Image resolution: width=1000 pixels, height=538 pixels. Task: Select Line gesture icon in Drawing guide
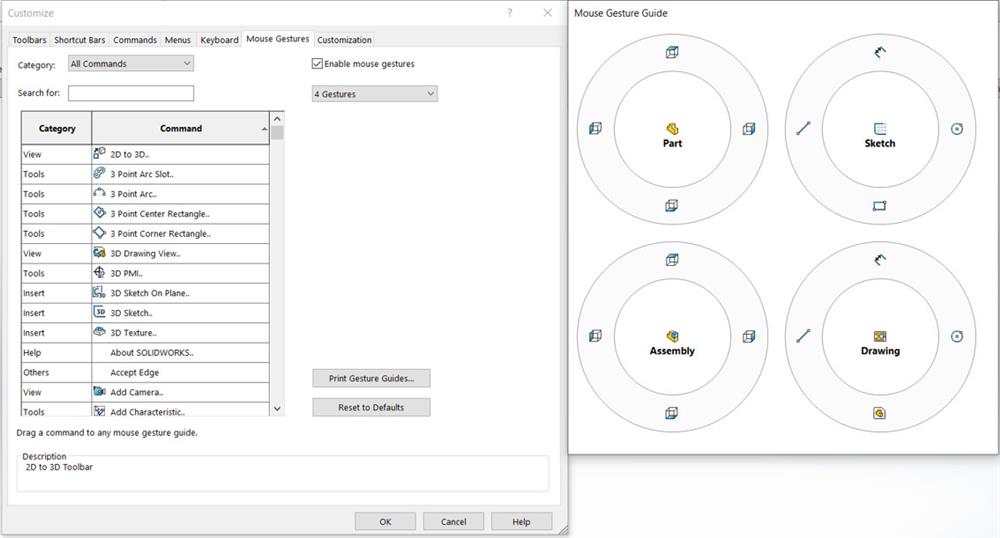pos(803,336)
